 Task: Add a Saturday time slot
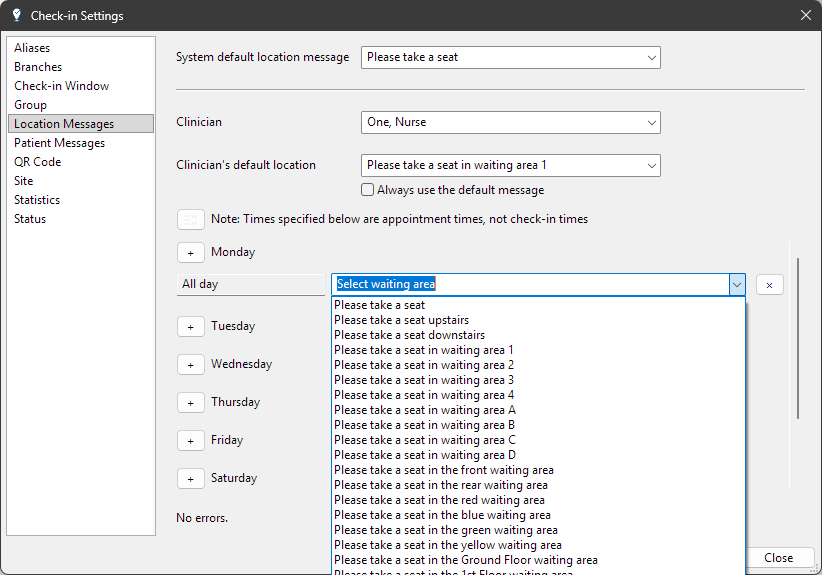(x=190, y=478)
